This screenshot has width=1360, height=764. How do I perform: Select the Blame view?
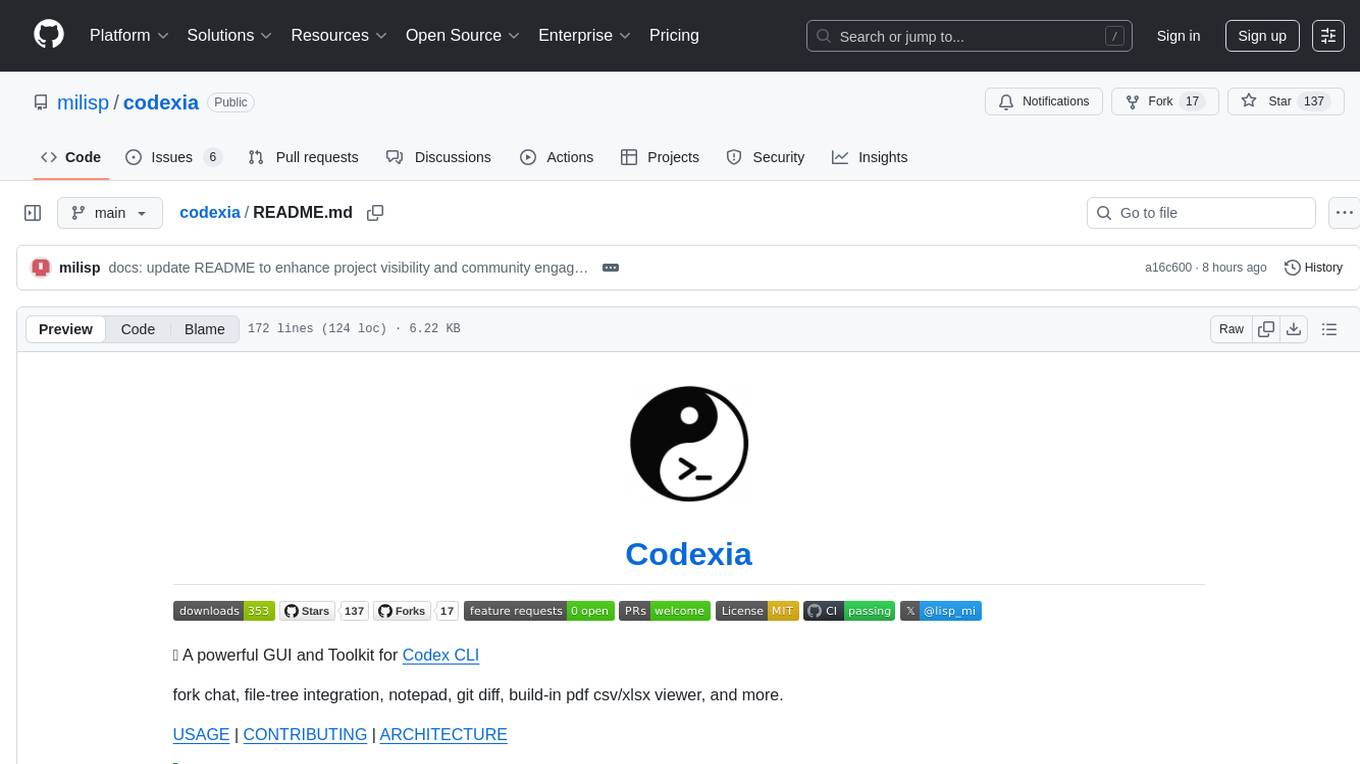click(x=205, y=329)
